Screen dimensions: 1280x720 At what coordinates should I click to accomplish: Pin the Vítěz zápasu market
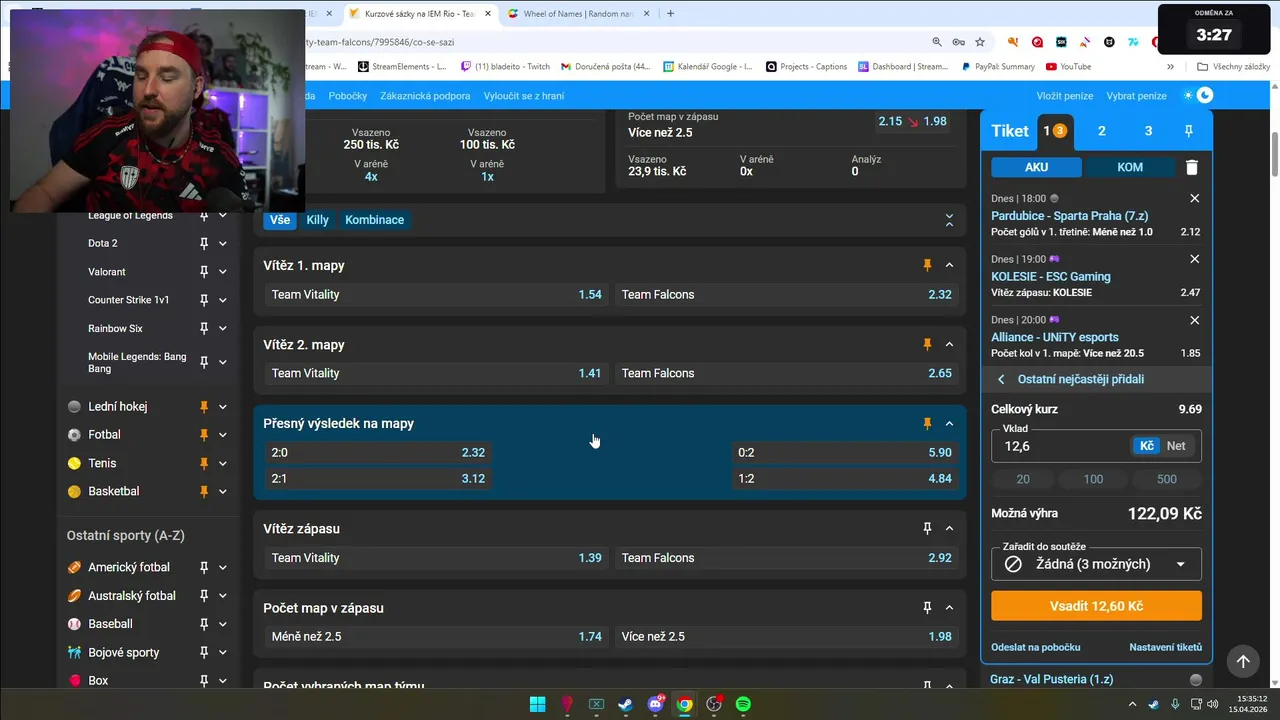pyautogui.click(x=927, y=528)
